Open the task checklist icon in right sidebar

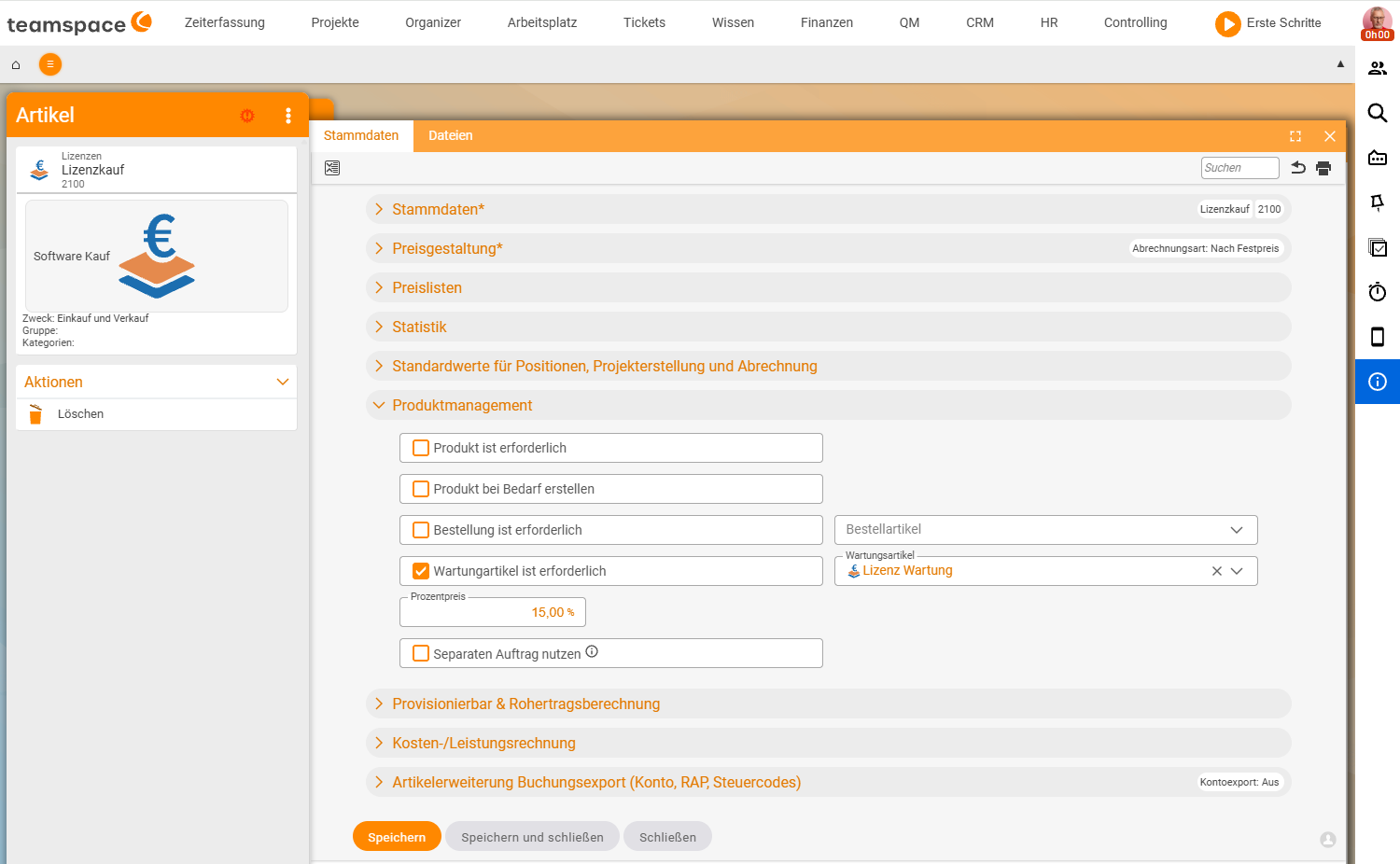(x=1378, y=247)
